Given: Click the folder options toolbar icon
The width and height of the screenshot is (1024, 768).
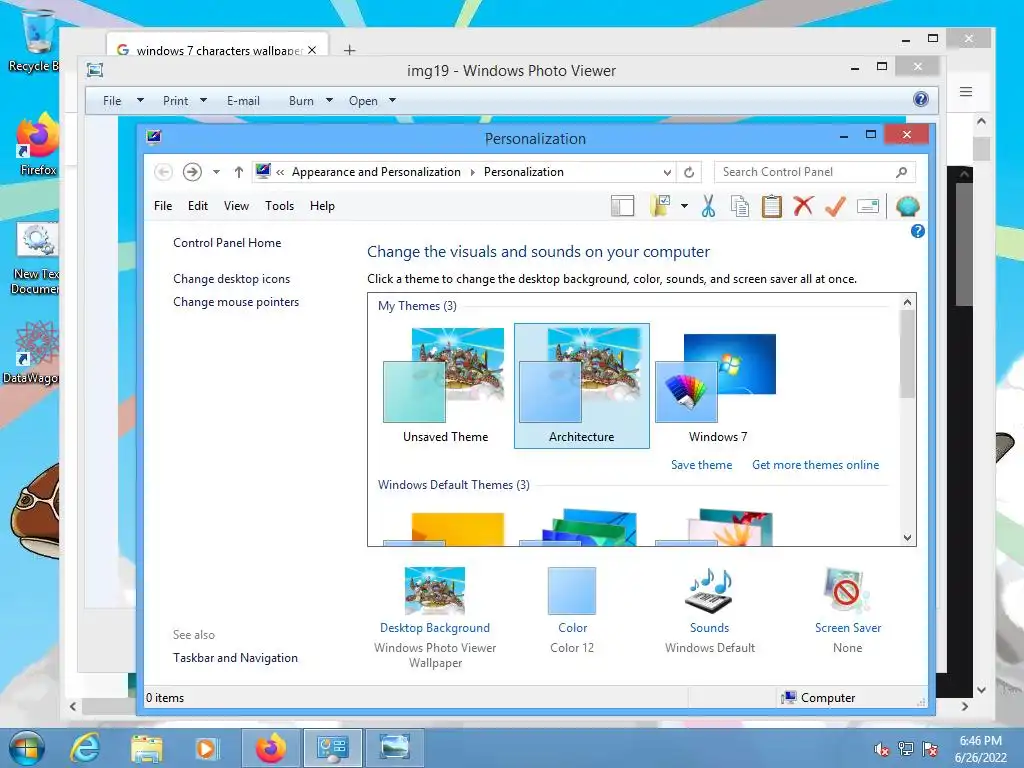Looking at the screenshot, I should [x=660, y=206].
